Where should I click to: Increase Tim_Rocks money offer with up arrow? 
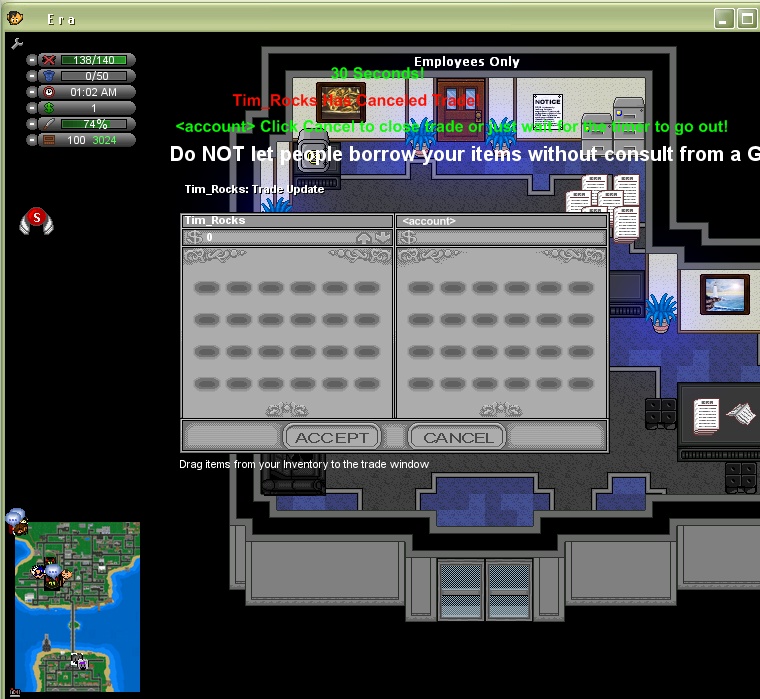coord(364,237)
